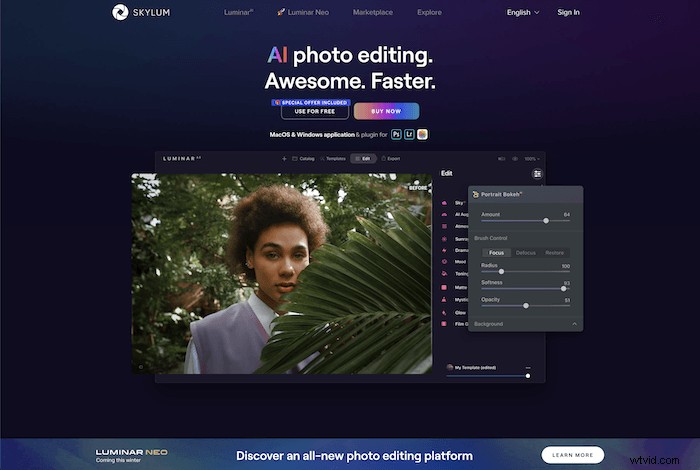Click the Learn More button
The image size is (700, 470).
(x=573, y=455)
